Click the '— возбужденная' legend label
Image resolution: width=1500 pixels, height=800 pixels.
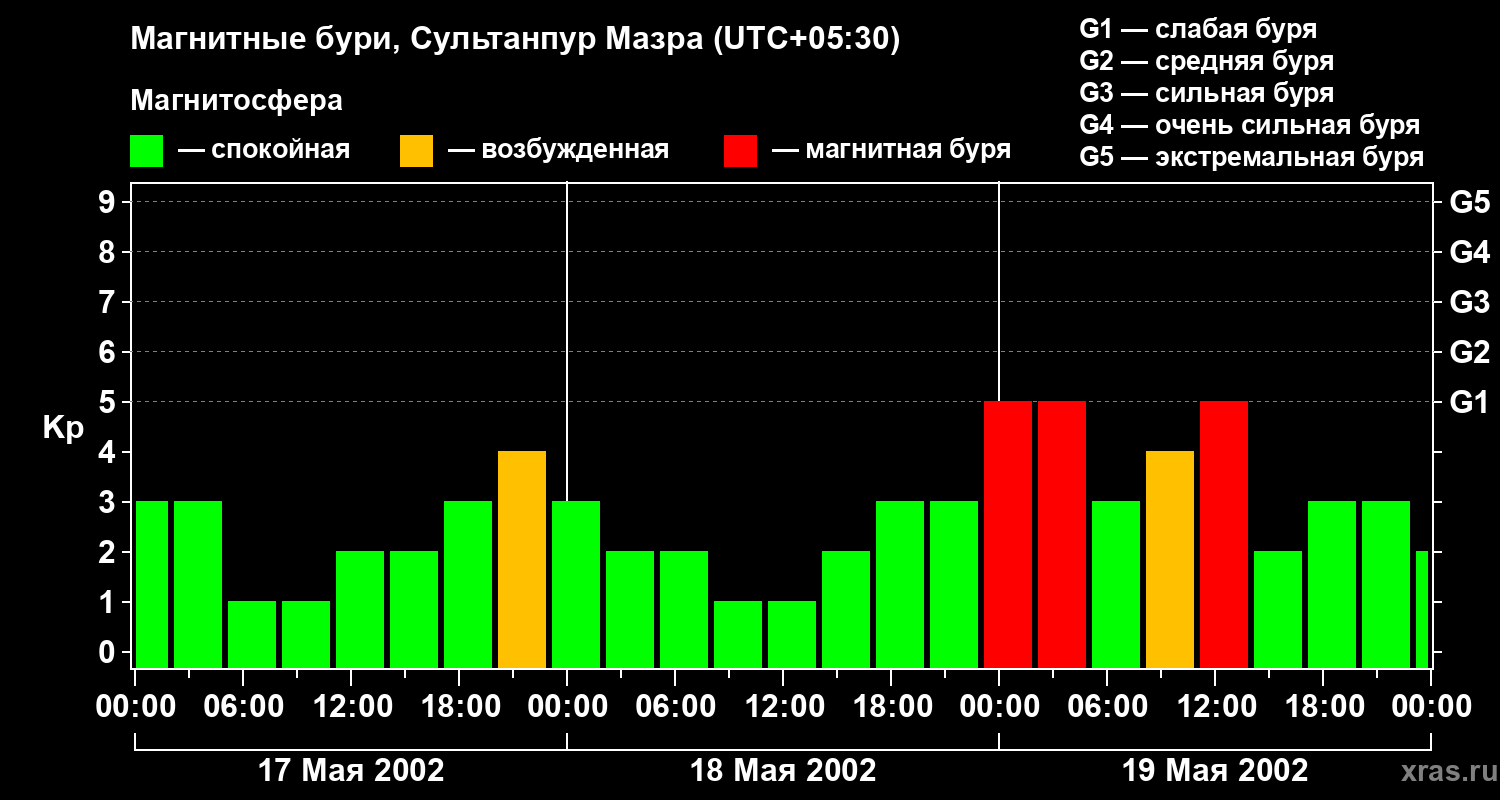click(x=558, y=150)
